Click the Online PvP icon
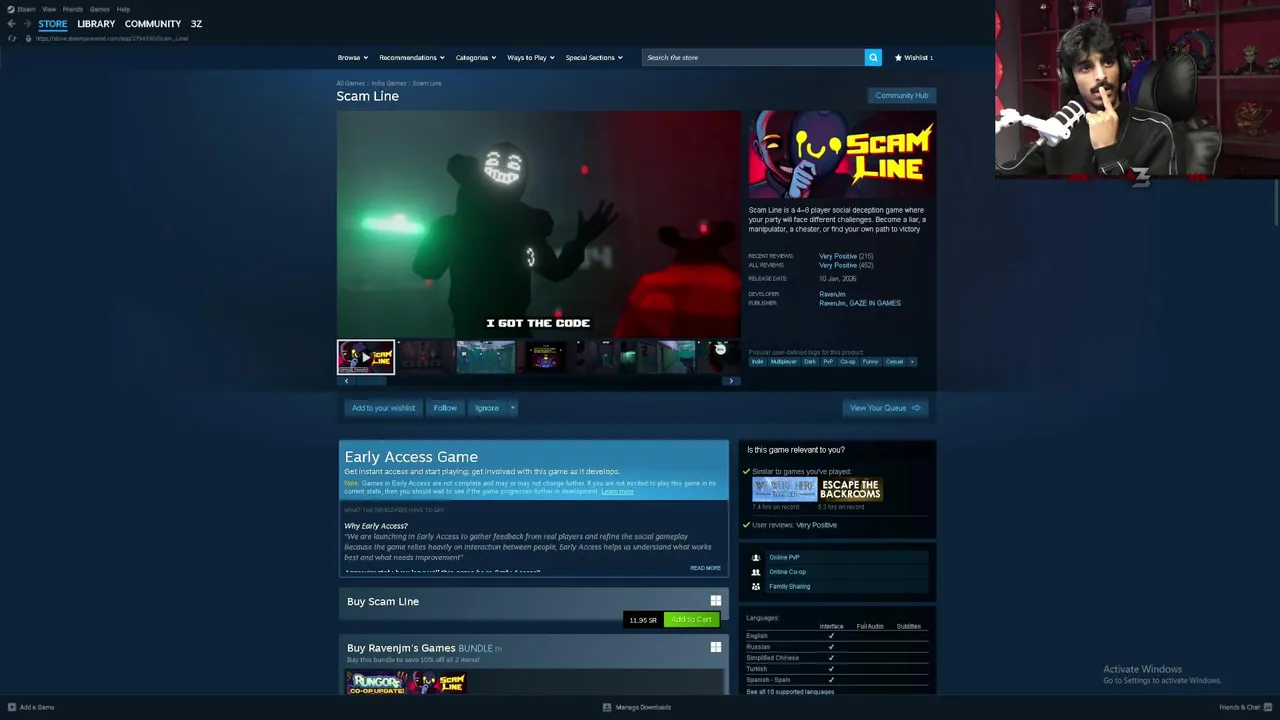1280x720 pixels. click(x=756, y=557)
